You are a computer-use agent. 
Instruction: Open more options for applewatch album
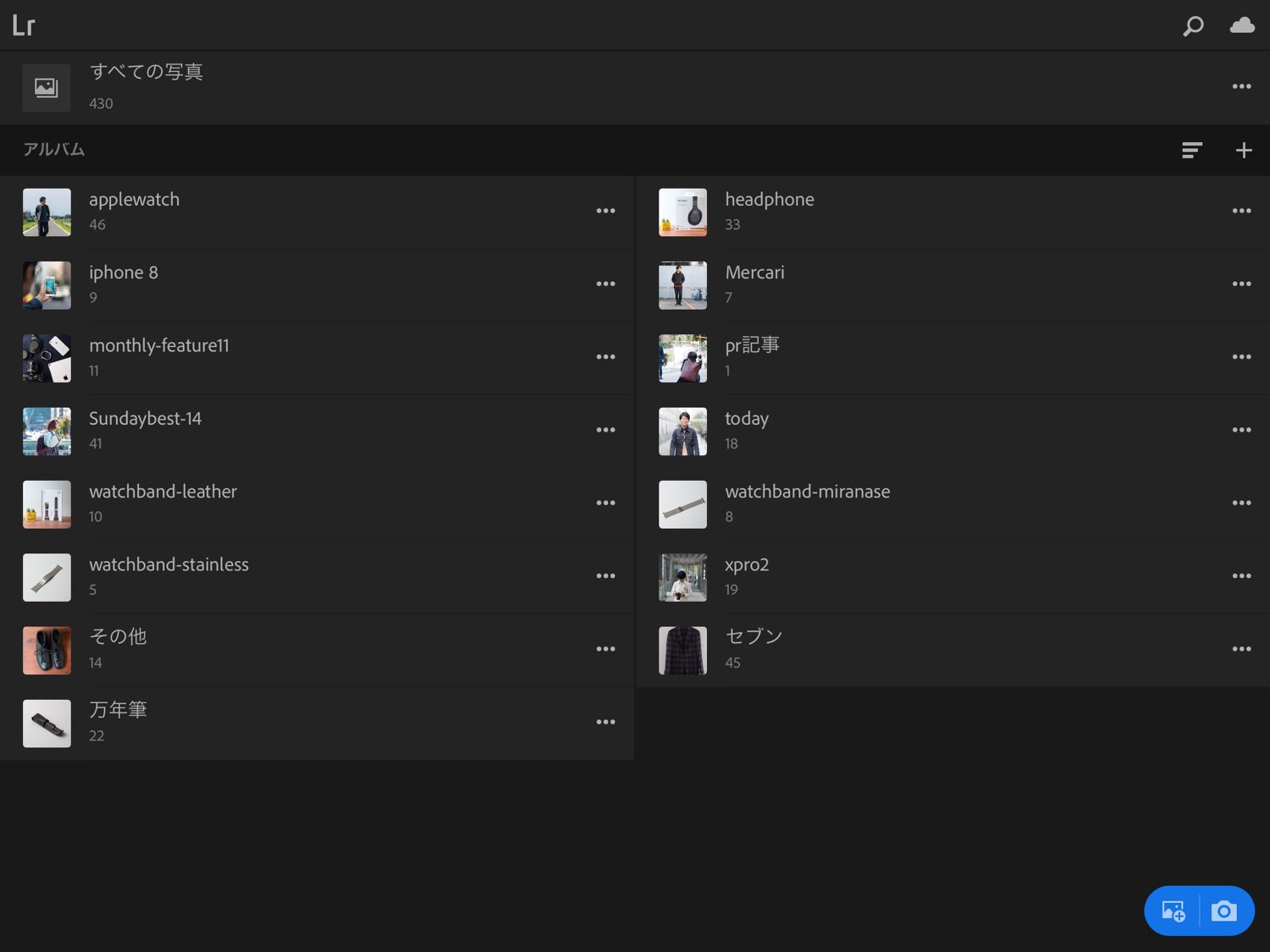tap(605, 211)
